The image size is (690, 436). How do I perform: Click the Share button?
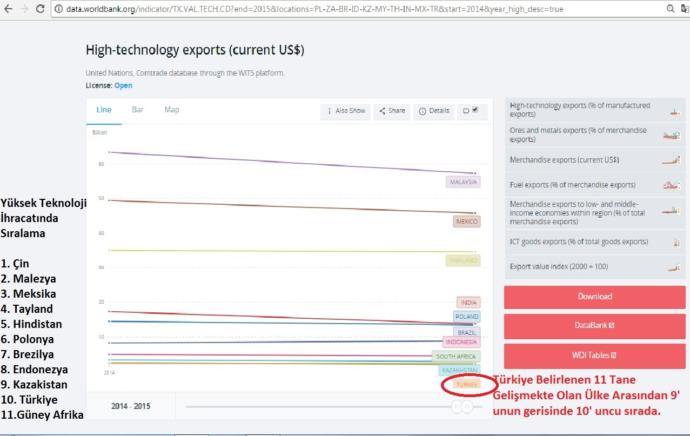point(392,111)
